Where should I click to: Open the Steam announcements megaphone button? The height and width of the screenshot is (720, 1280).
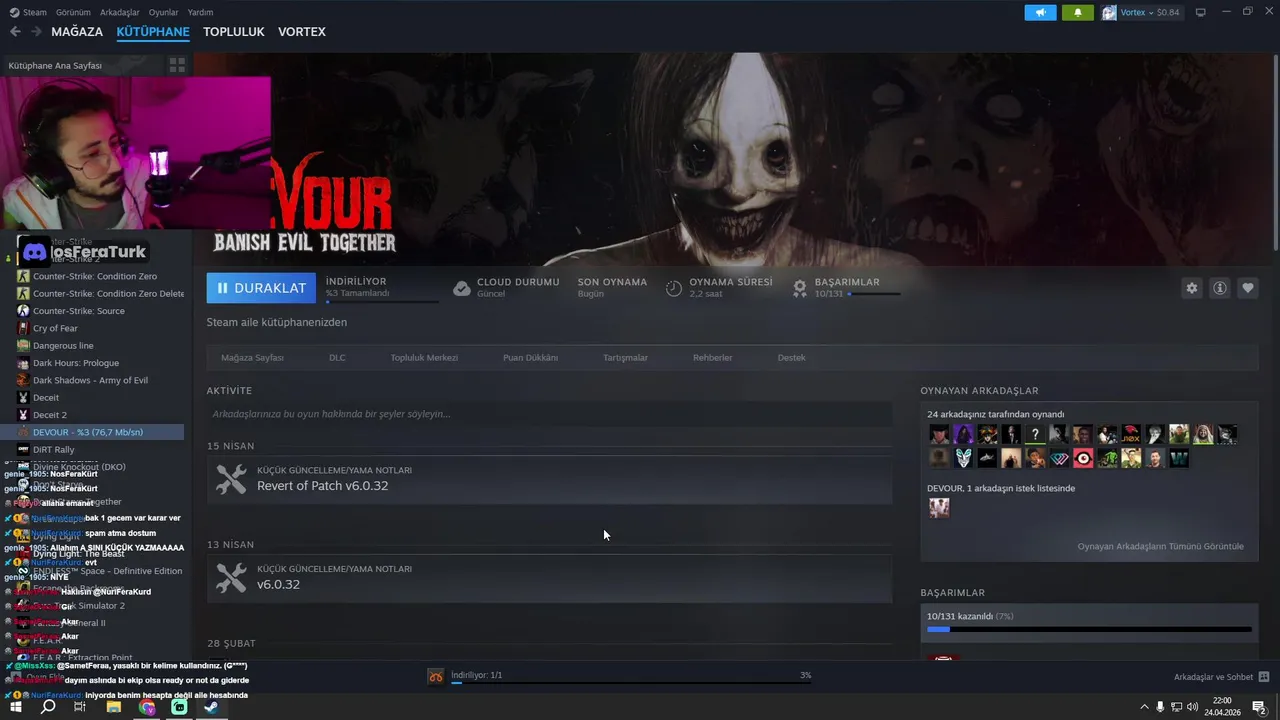(1040, 12)
